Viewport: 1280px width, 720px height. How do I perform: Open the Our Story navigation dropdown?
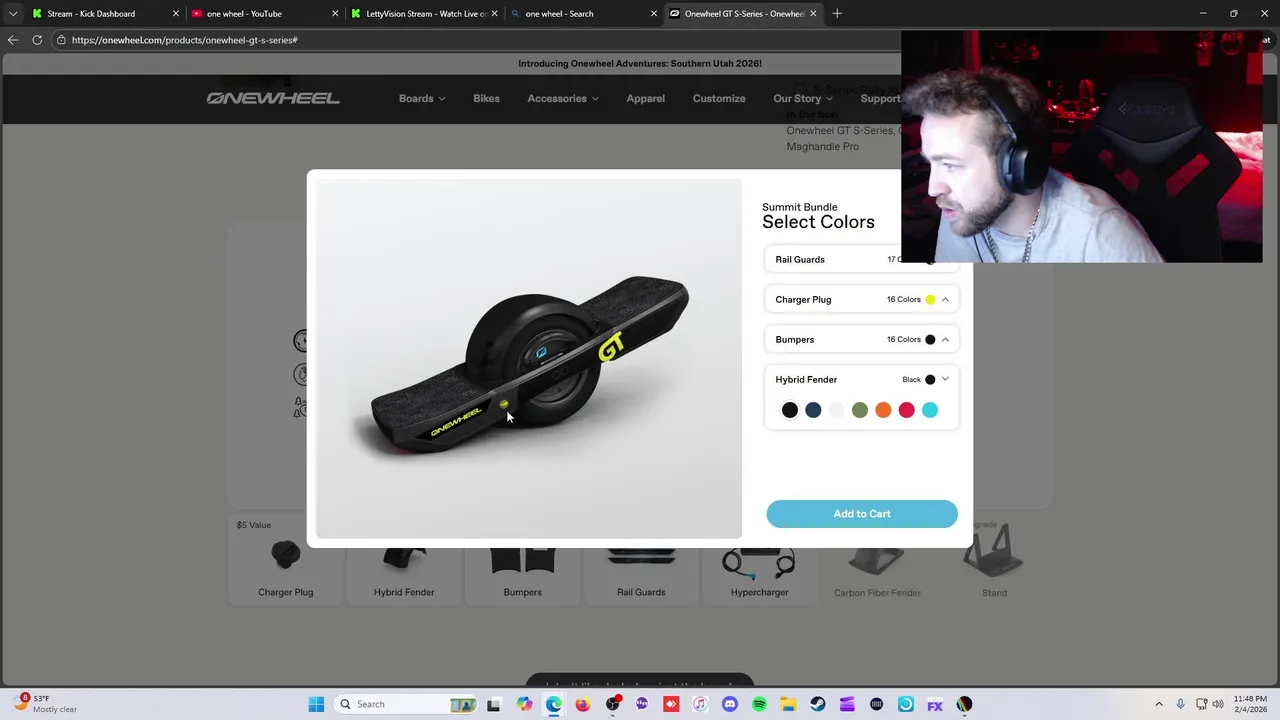click(803, 98)
